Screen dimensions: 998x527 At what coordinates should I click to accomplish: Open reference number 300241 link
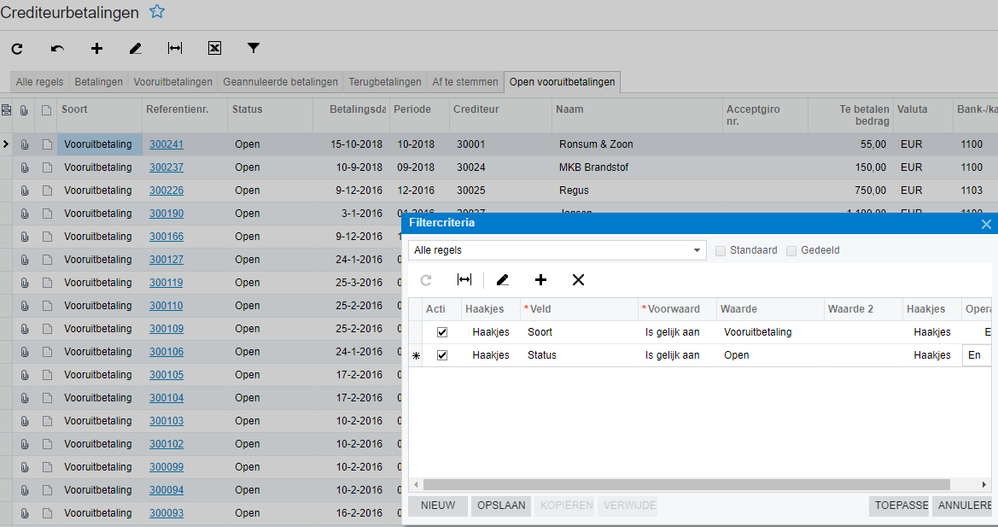(x=166, y=144)
